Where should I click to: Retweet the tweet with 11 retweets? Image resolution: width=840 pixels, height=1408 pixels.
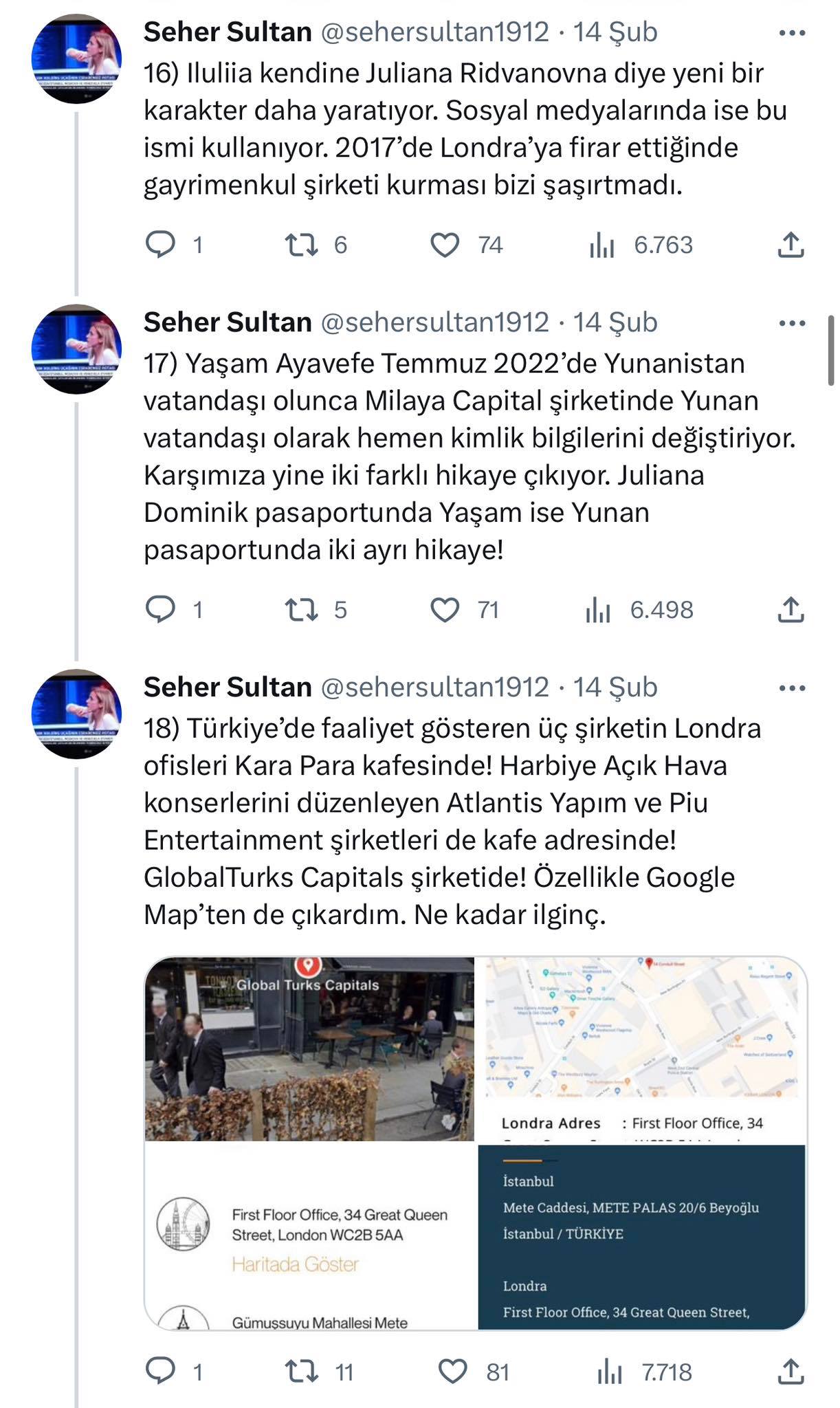[x=301, y=1372]
